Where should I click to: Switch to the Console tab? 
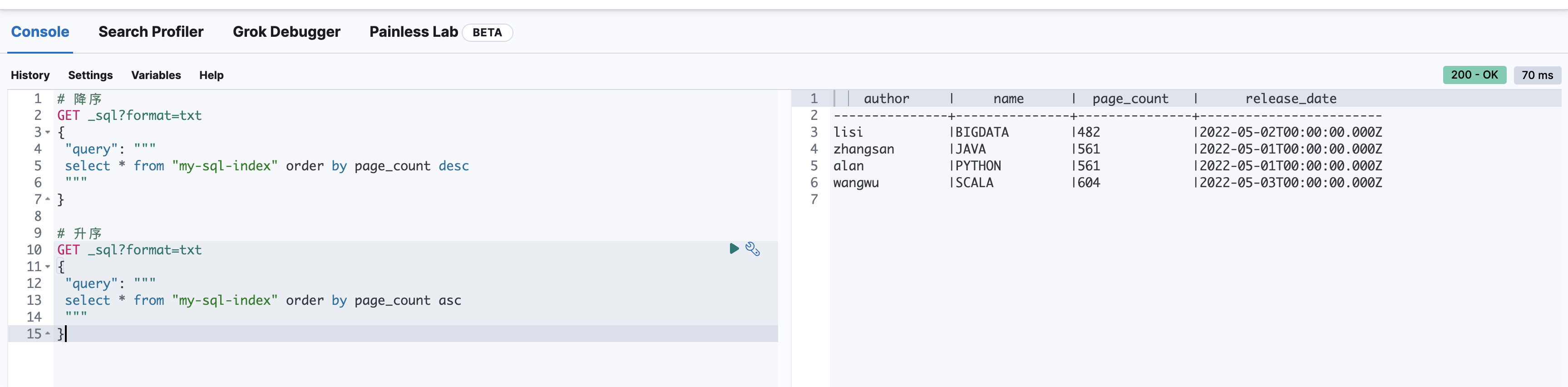pyautogui.click(x=40, y=32)
